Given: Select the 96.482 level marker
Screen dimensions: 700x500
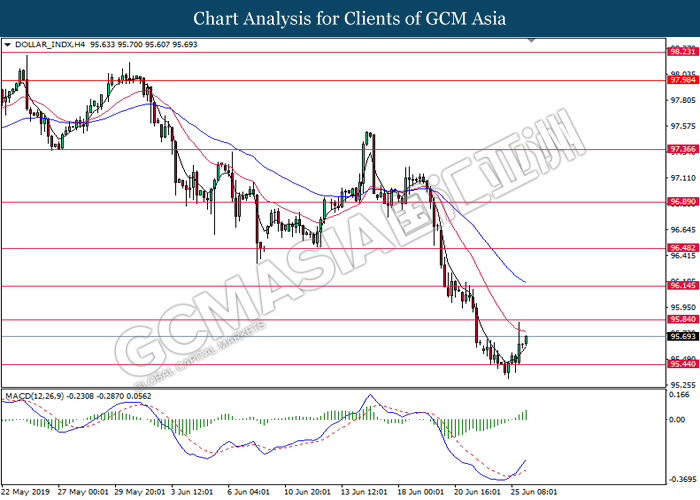Looking at the screenshot, I should (681, 247).
